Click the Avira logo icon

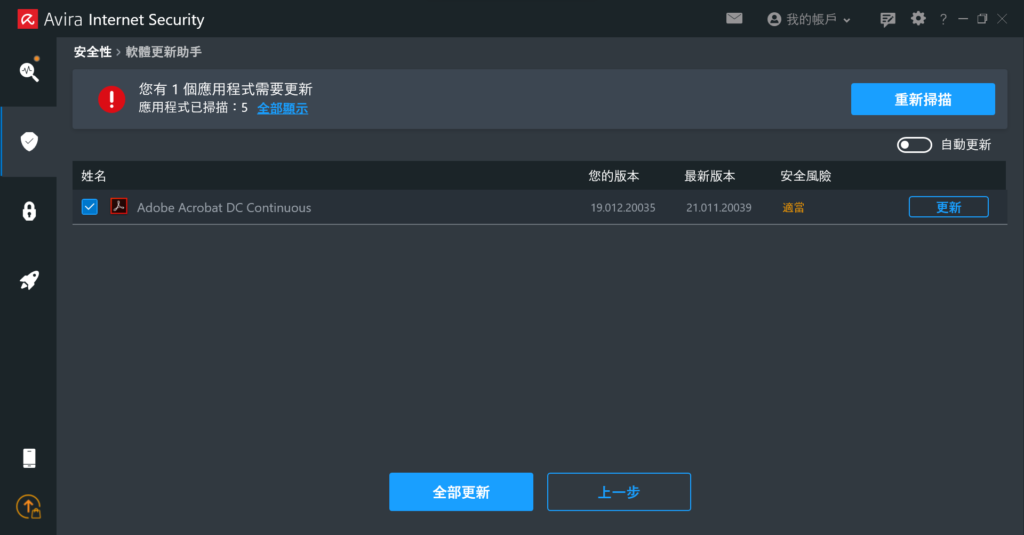[27, 19]
